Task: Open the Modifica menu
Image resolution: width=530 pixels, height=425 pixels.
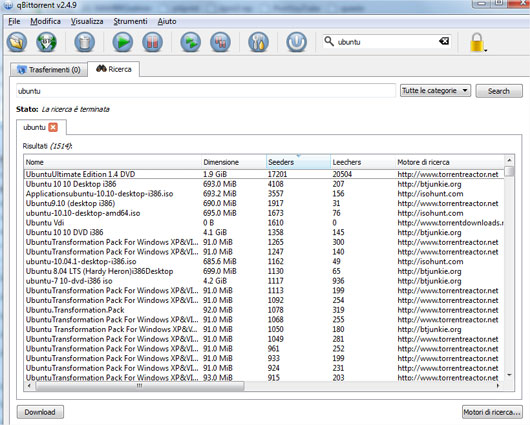Action: 45,21
